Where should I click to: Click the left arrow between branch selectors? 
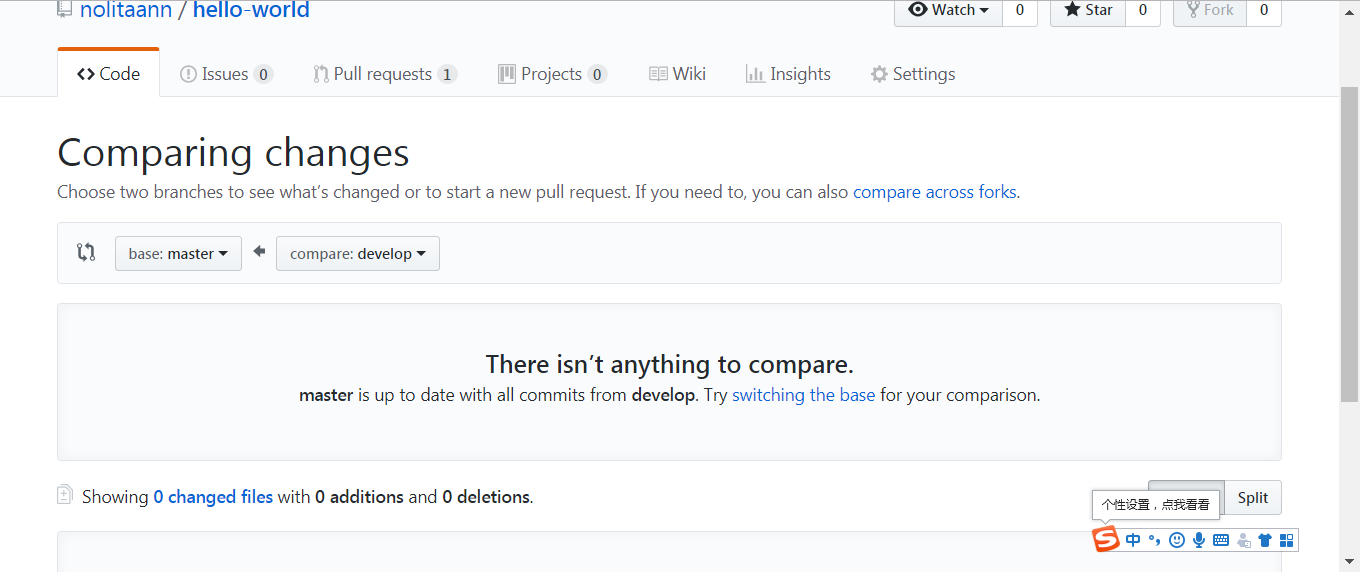coord(259,252)
